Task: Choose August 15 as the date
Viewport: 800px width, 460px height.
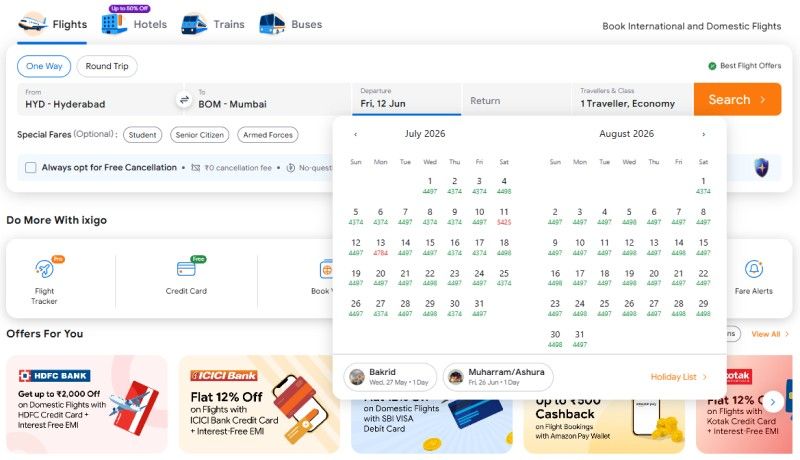Action: pyautogui.click(x=703, y=247)
